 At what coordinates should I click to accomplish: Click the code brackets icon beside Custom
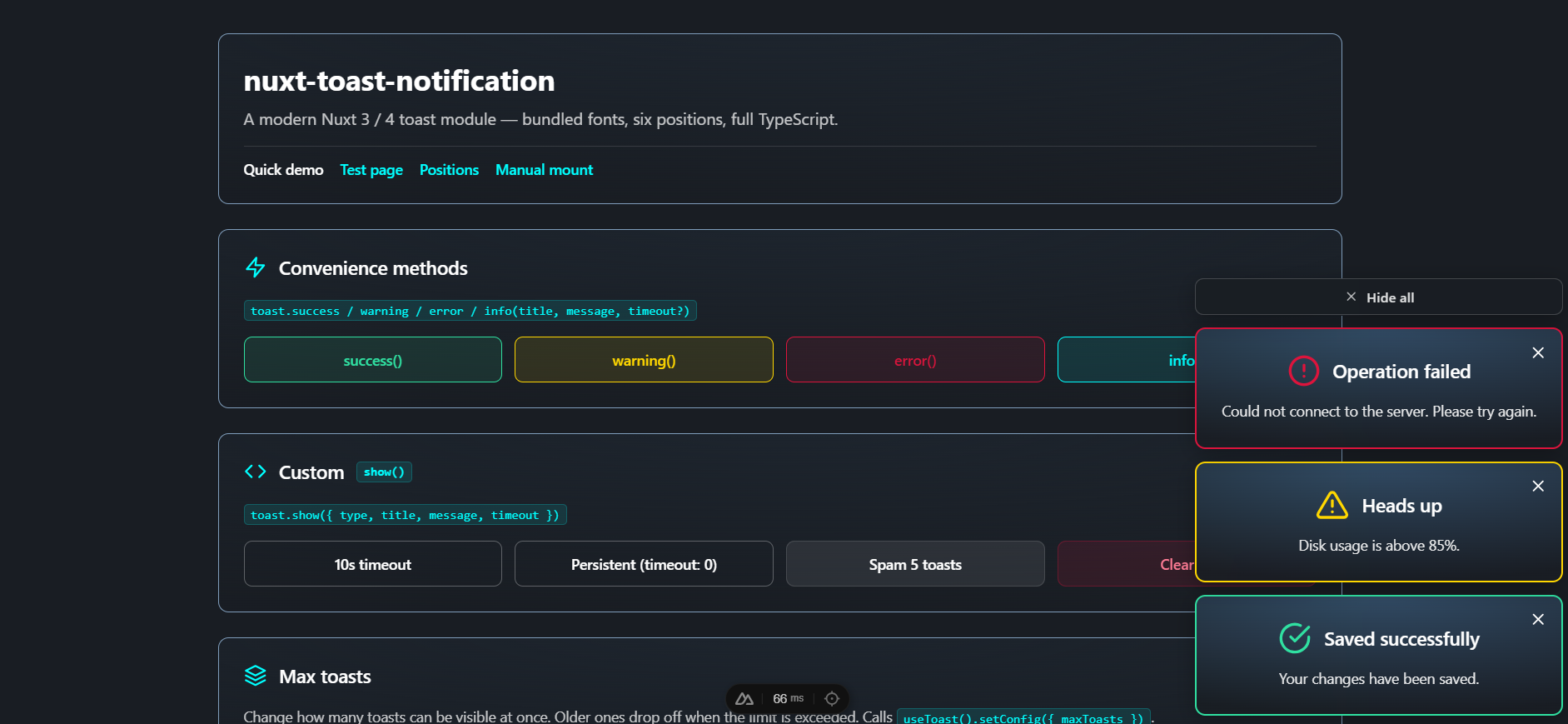click(256, 472)
